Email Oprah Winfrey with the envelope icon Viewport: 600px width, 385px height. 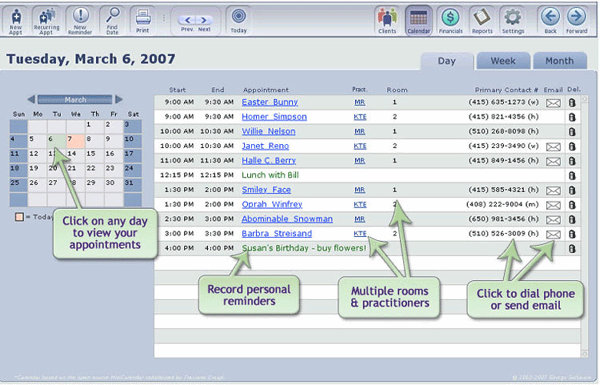click(553, 205)
